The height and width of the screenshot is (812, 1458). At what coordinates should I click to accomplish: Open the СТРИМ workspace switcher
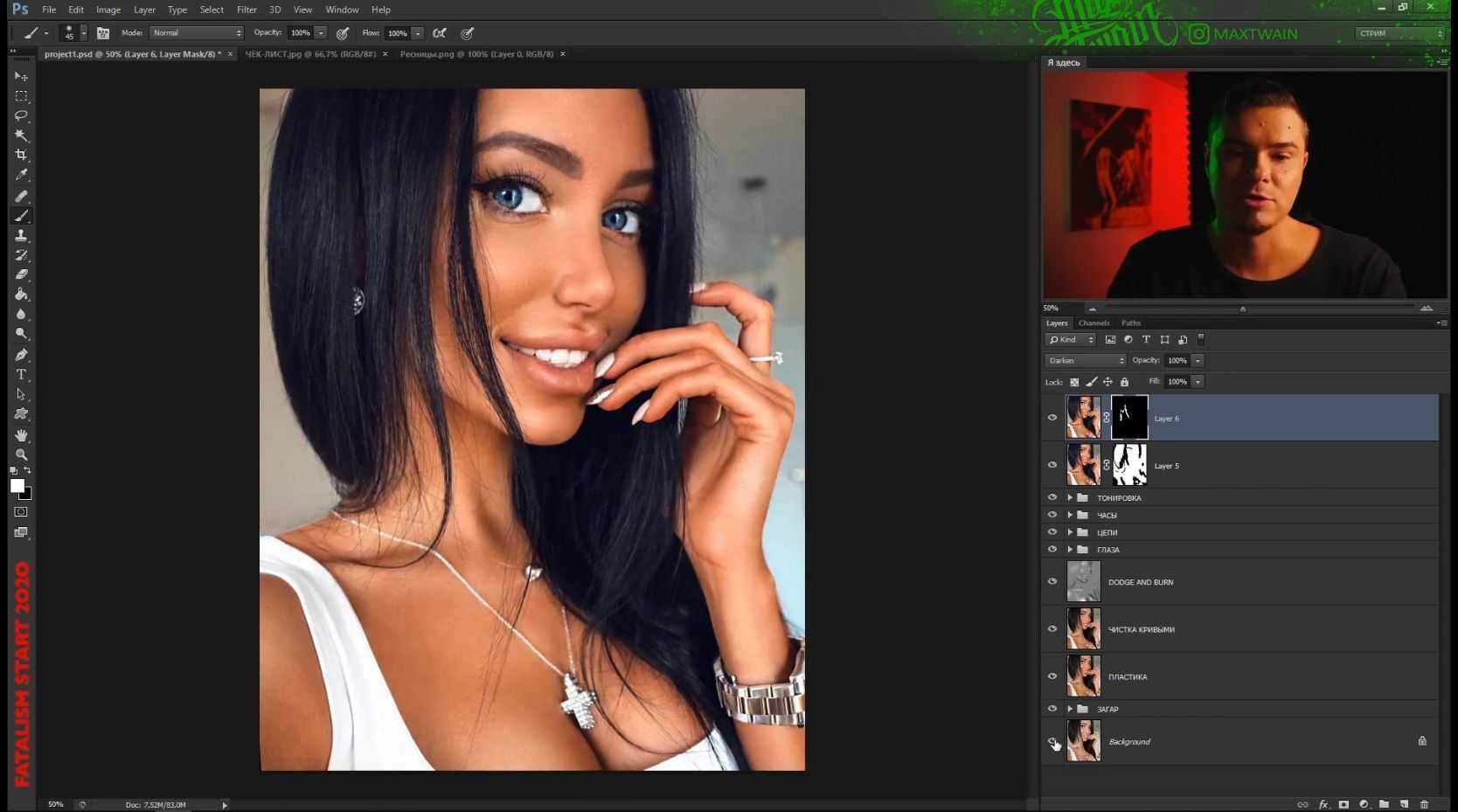1400,33
